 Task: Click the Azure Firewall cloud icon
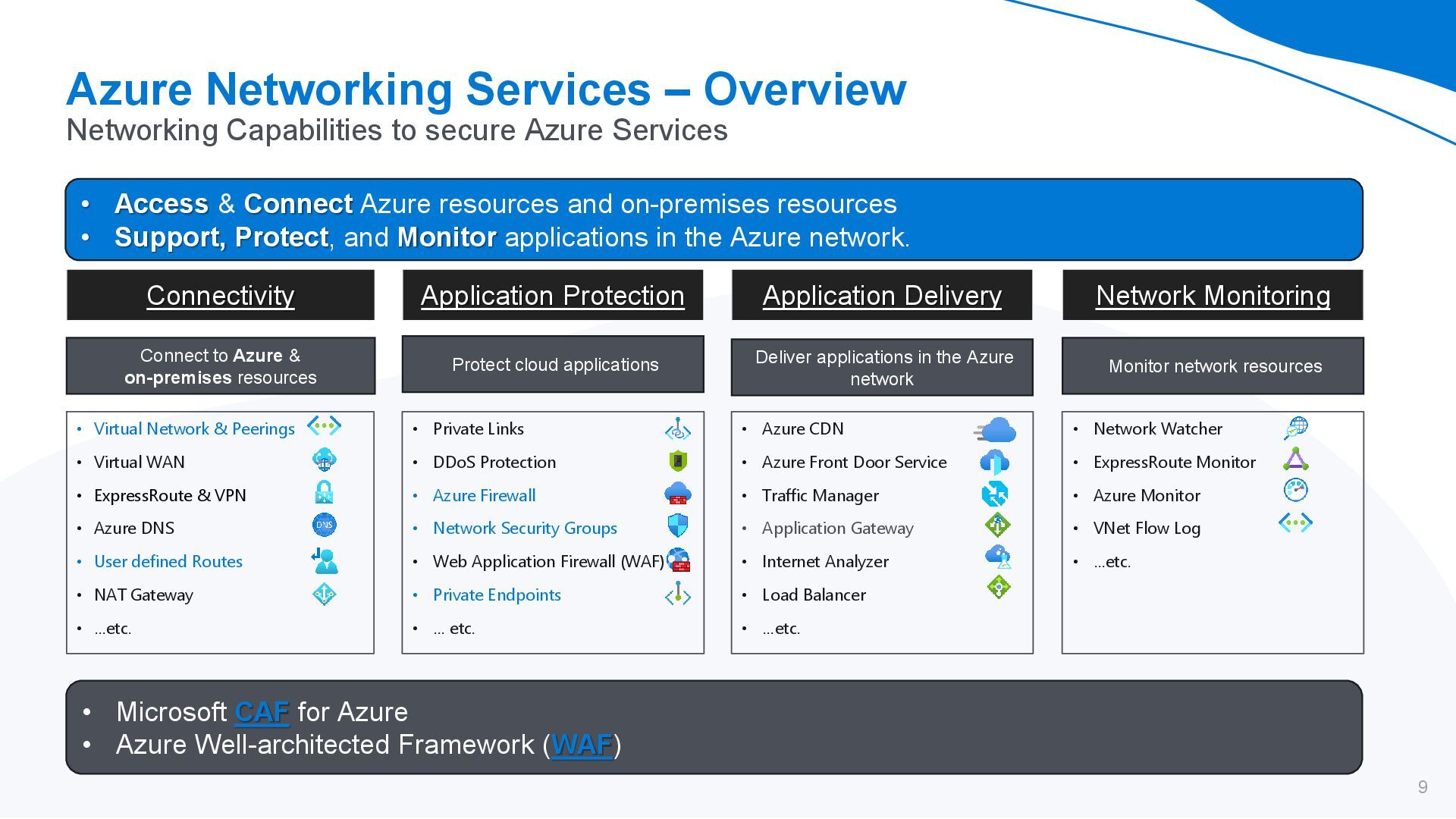pos(678,494)
